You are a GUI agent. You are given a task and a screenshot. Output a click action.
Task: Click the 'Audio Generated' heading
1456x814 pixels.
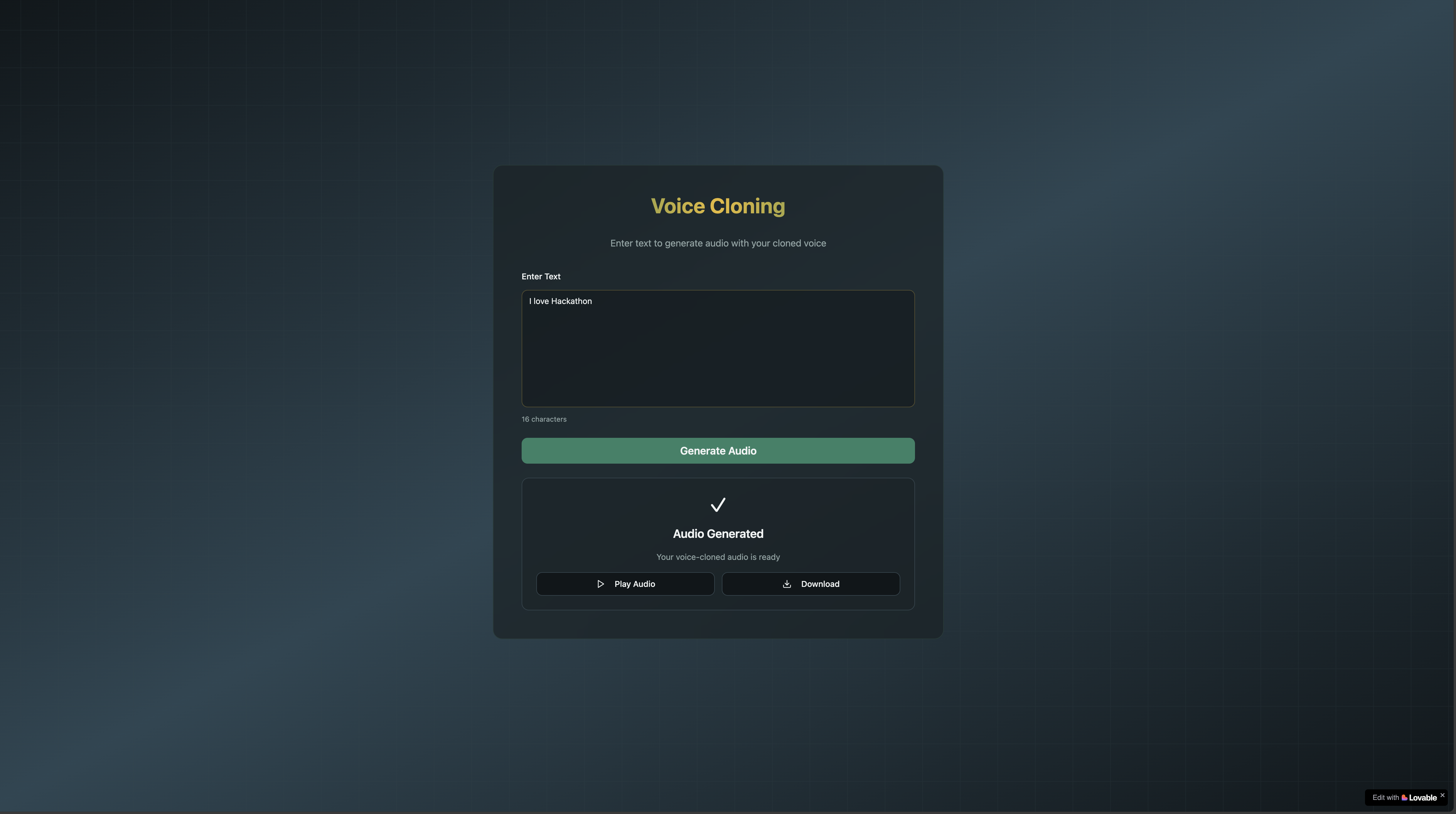718,534
